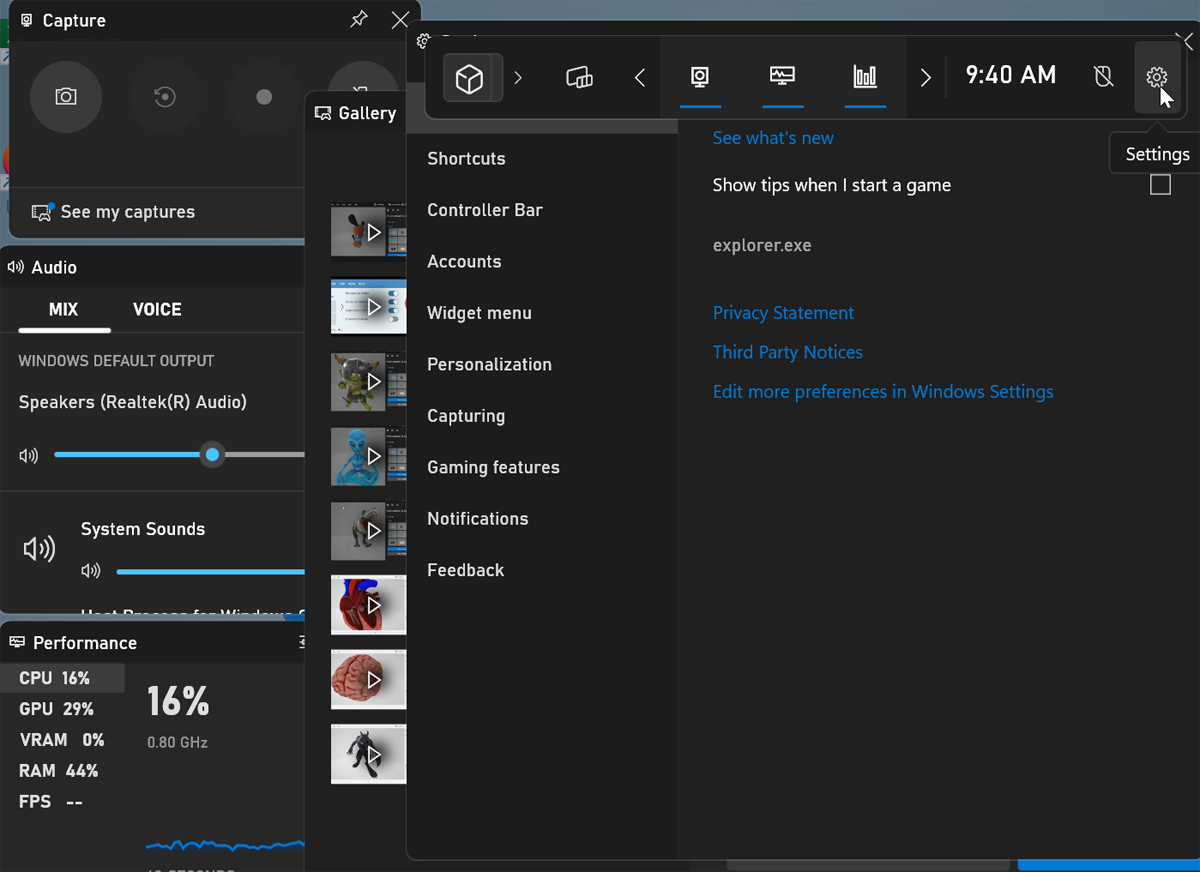The image size is (1200, 872).
Task: Open the Resources bar-chart widget icon
Action: [x=865, y=78]
